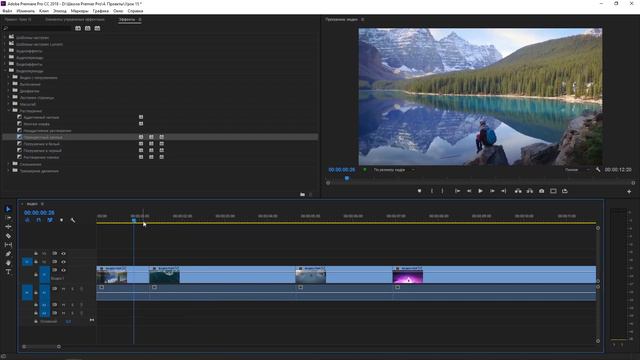Image resolution: width=640 pixels, height=360 pixels.
Task: Click Mark In in the Program monitor
Action: coord(432,191)
